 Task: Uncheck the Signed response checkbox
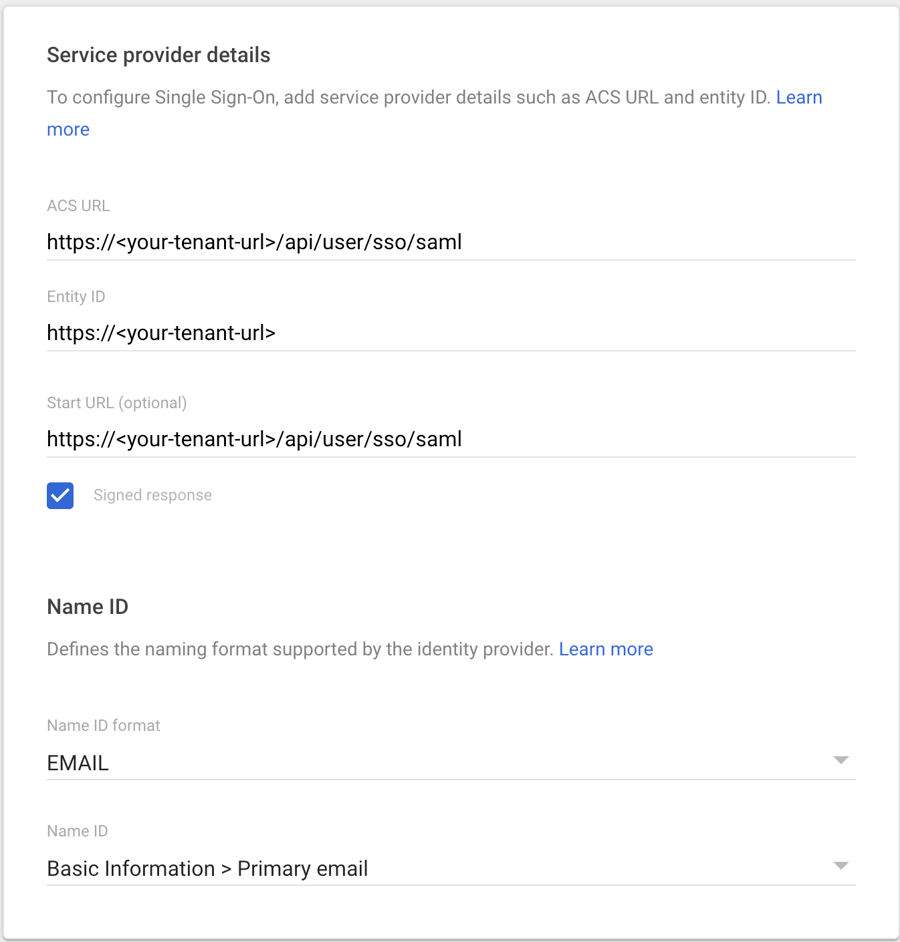tap(60, 495)
